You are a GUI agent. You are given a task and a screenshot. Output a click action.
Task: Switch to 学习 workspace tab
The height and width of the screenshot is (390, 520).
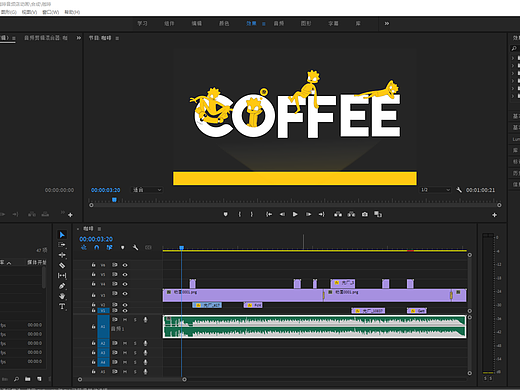pos(142,23)
